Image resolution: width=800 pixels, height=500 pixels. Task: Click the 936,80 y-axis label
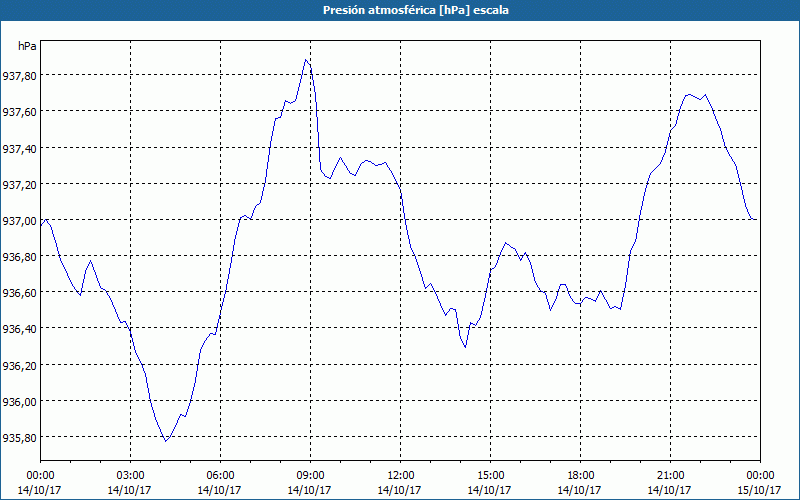(x=20, y=257)
